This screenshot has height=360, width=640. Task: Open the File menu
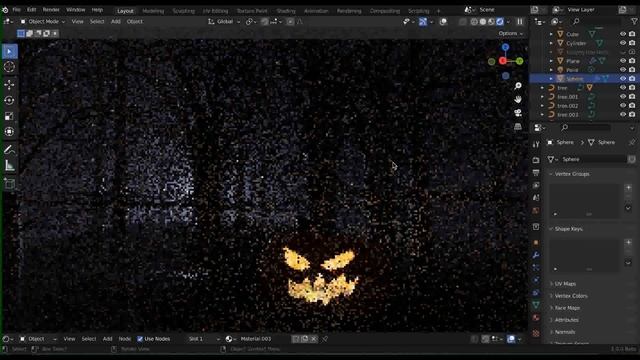click(x=16, y=9)
